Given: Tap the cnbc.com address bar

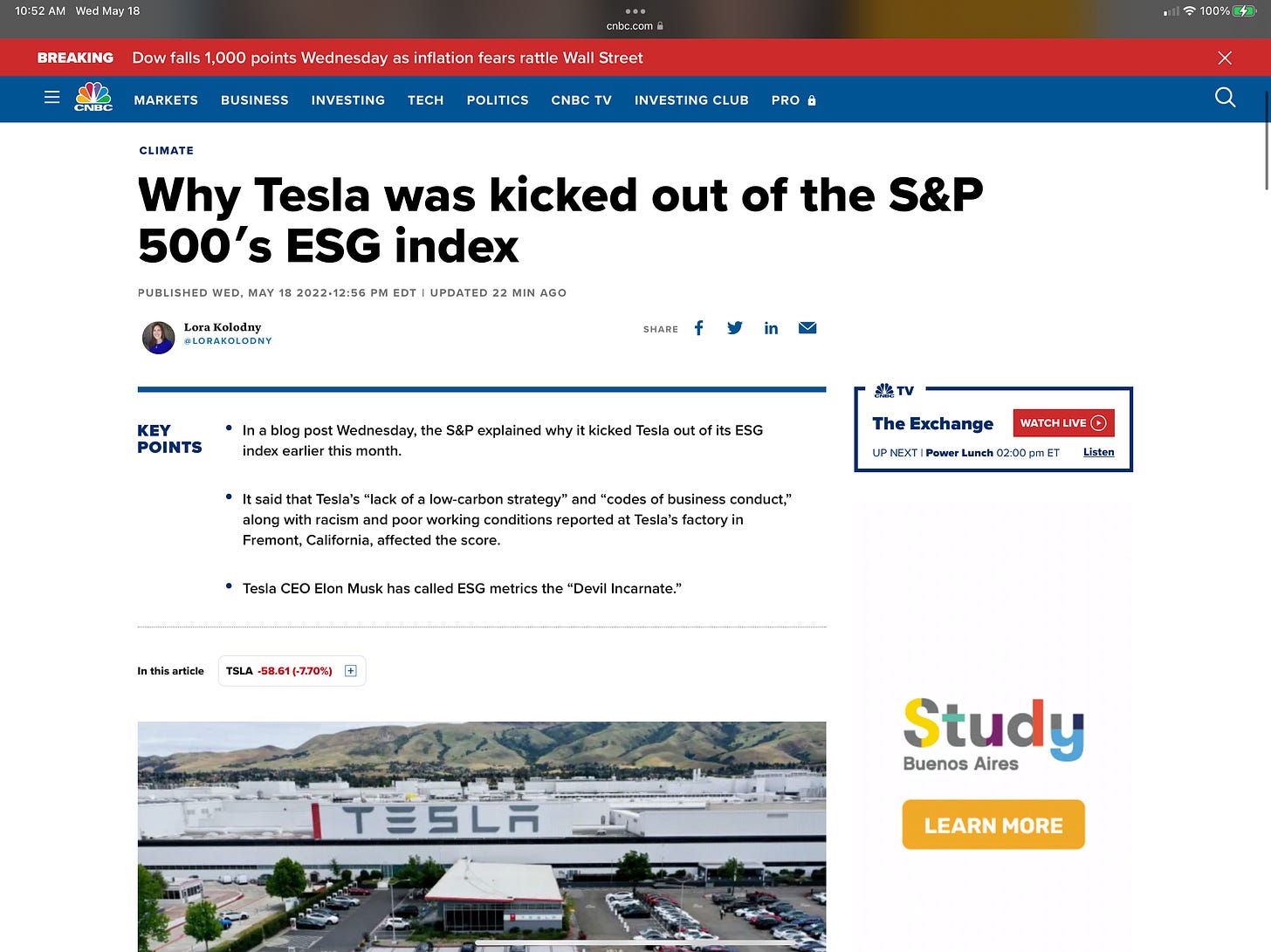Looking at the screenshot, I should [x=635, y=26].
